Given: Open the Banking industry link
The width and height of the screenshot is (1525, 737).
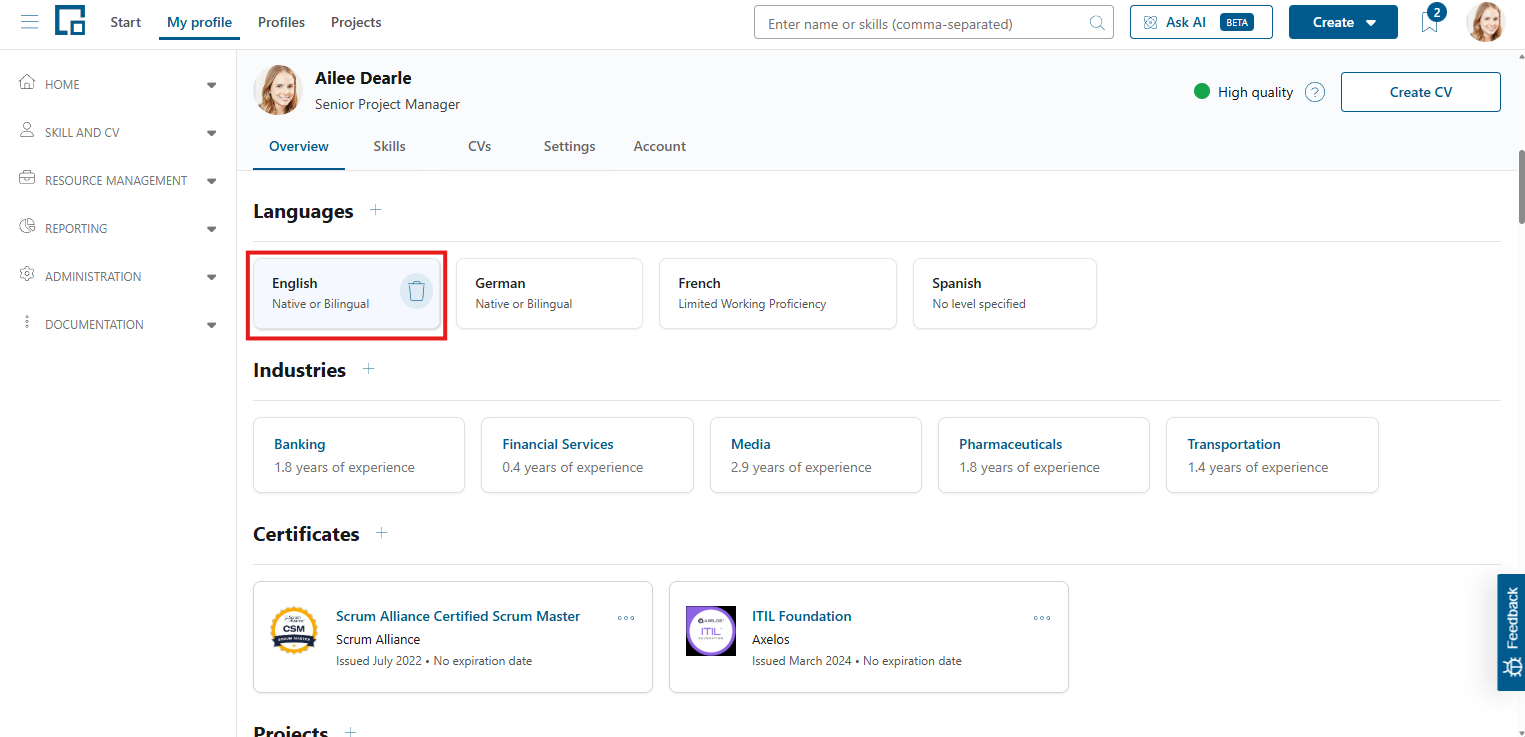Looking at the screenshot, I should coord(299,444).
